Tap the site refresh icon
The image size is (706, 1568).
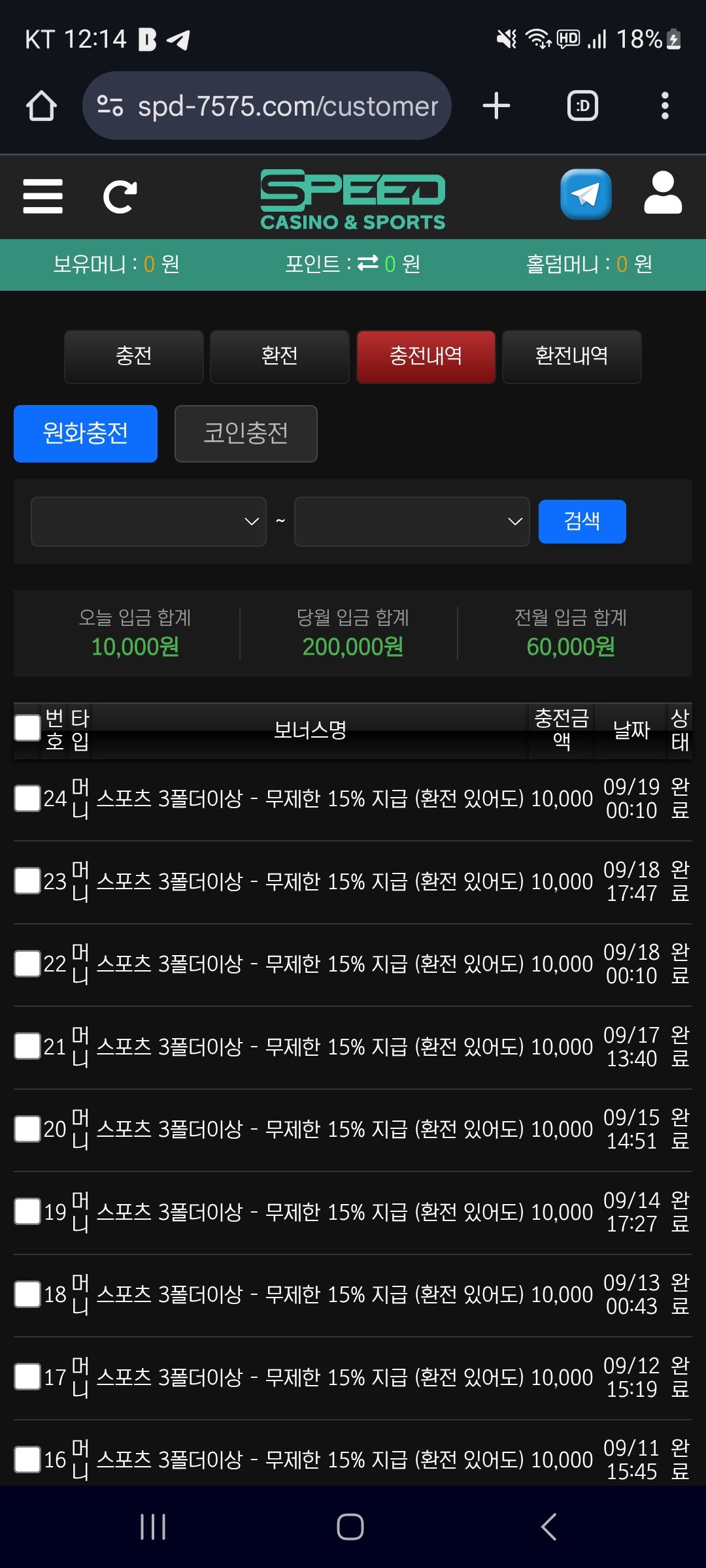click(x=120, y=197)
